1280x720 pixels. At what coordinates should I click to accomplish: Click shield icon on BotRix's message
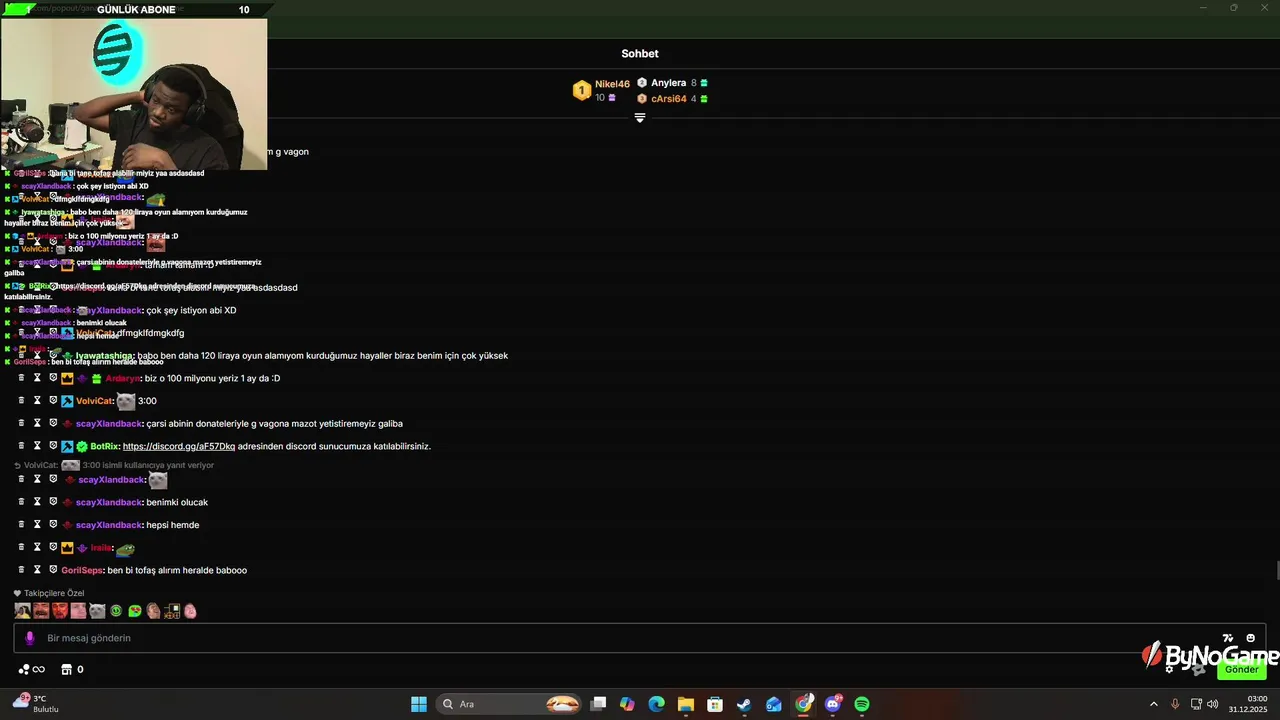(x=53, y=446)
